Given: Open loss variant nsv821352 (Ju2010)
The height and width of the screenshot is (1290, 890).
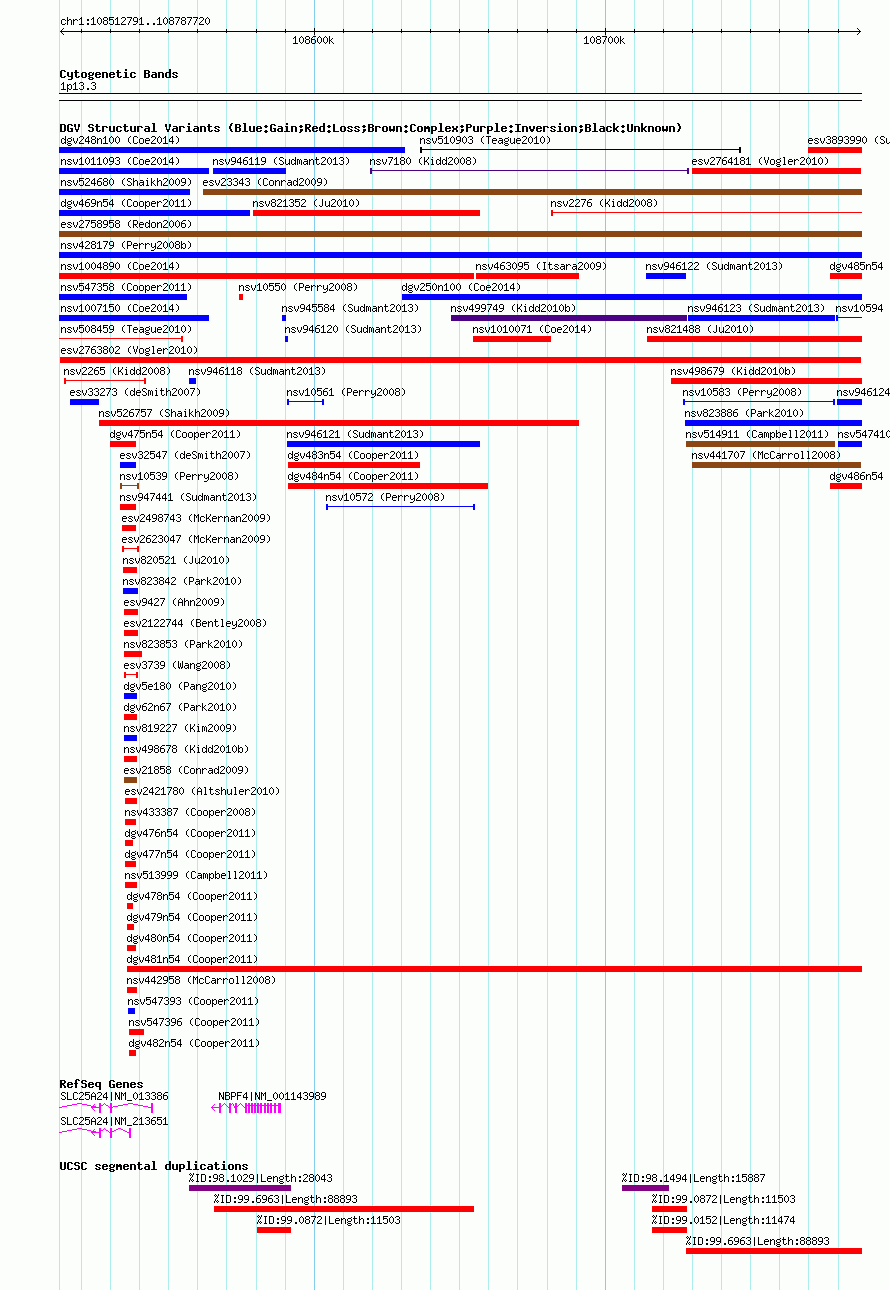Looking at the screenshot, I should (x=307, y=204).
